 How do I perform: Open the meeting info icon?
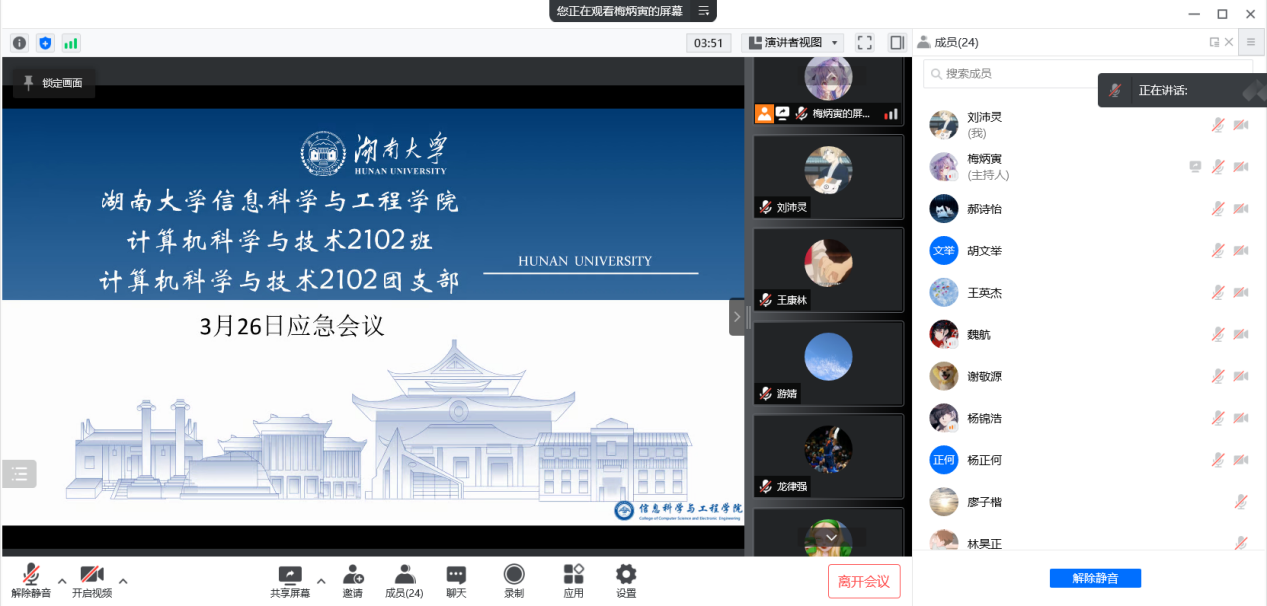click(19, 43)
